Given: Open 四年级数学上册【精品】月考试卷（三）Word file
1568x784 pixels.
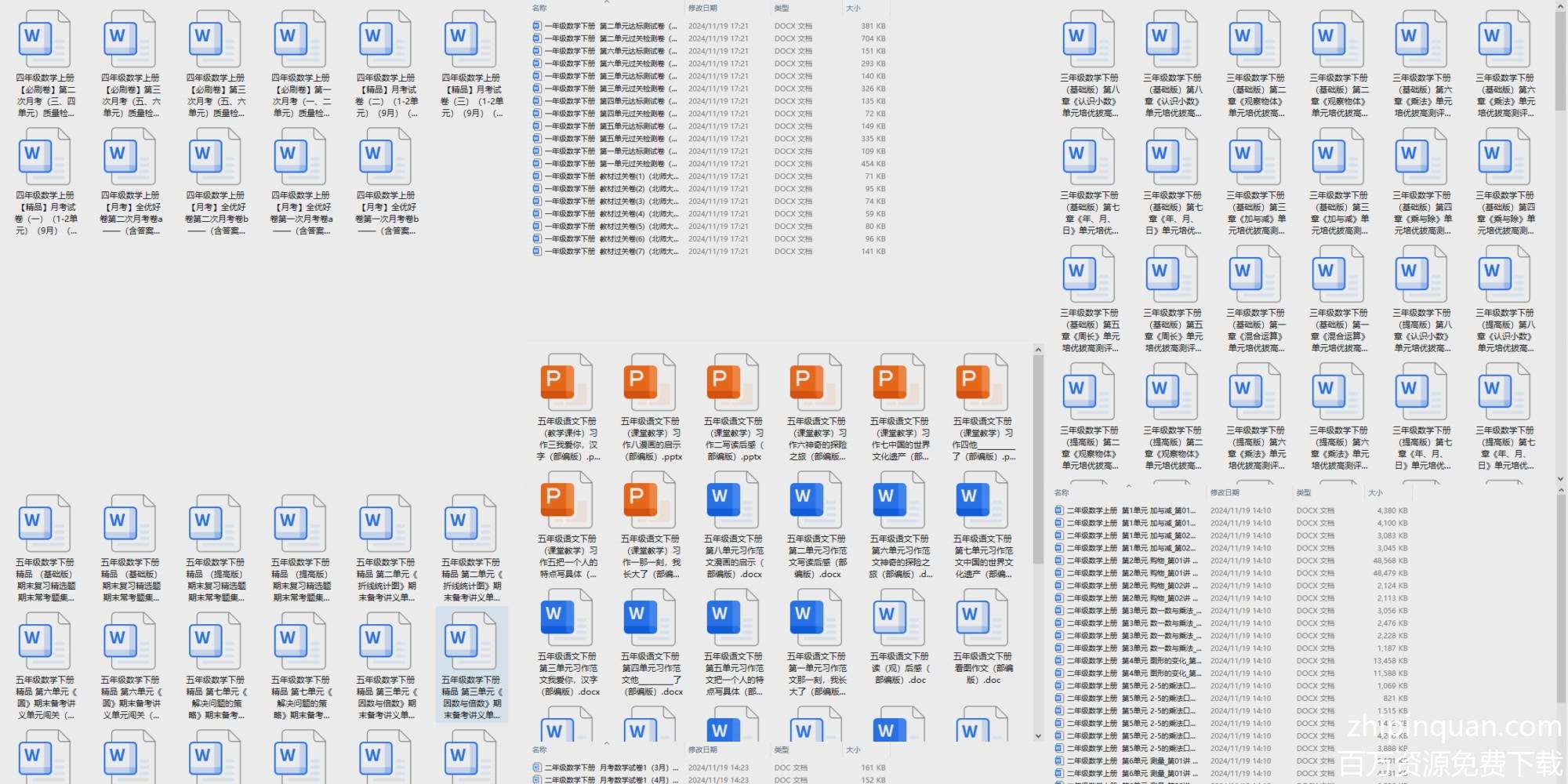Looking at the screenshot, I should point(471,39).
